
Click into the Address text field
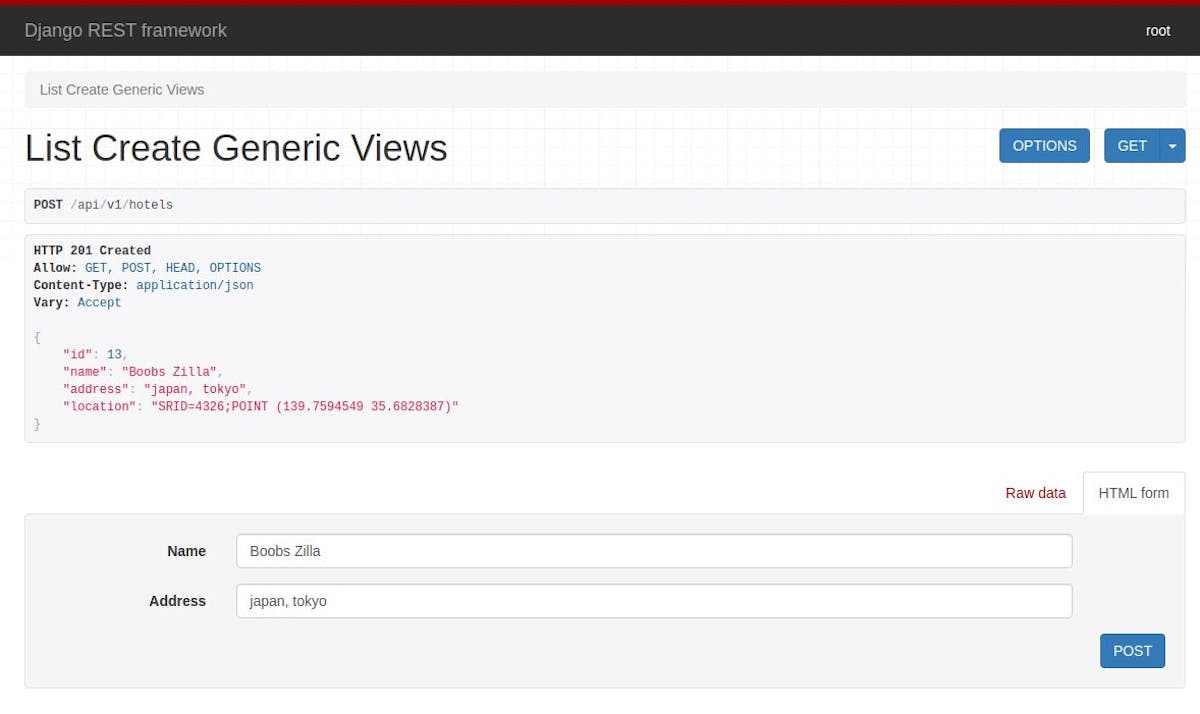(x=653, y=601)
